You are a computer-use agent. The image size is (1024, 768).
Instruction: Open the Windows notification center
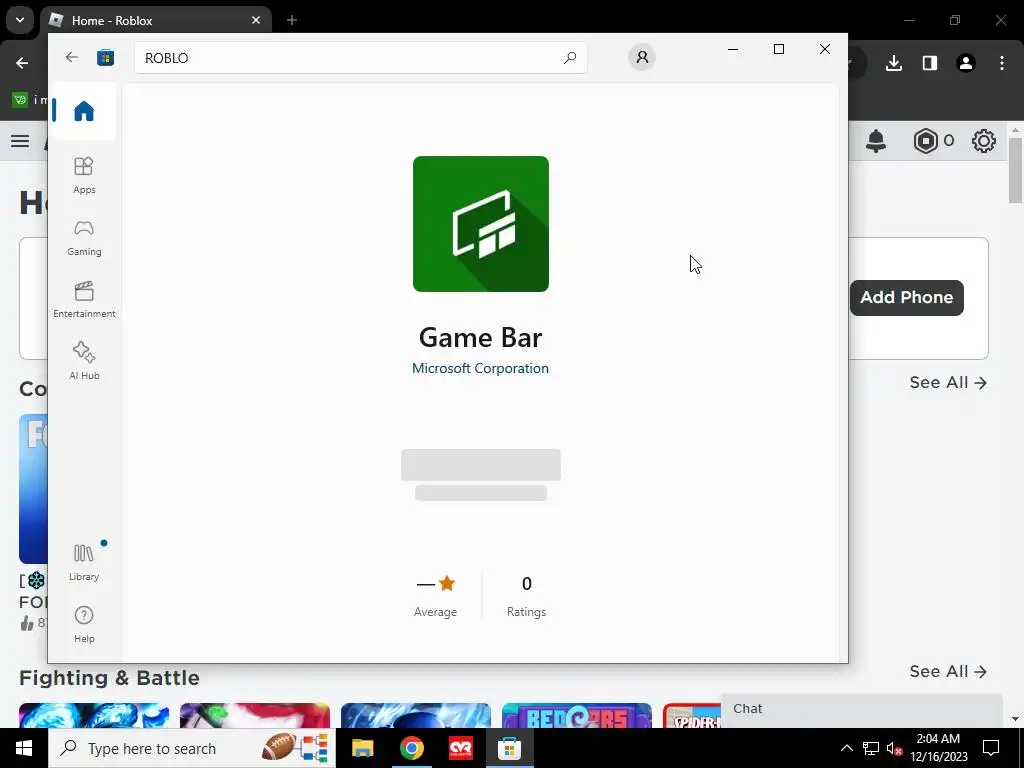click(991, 748)
